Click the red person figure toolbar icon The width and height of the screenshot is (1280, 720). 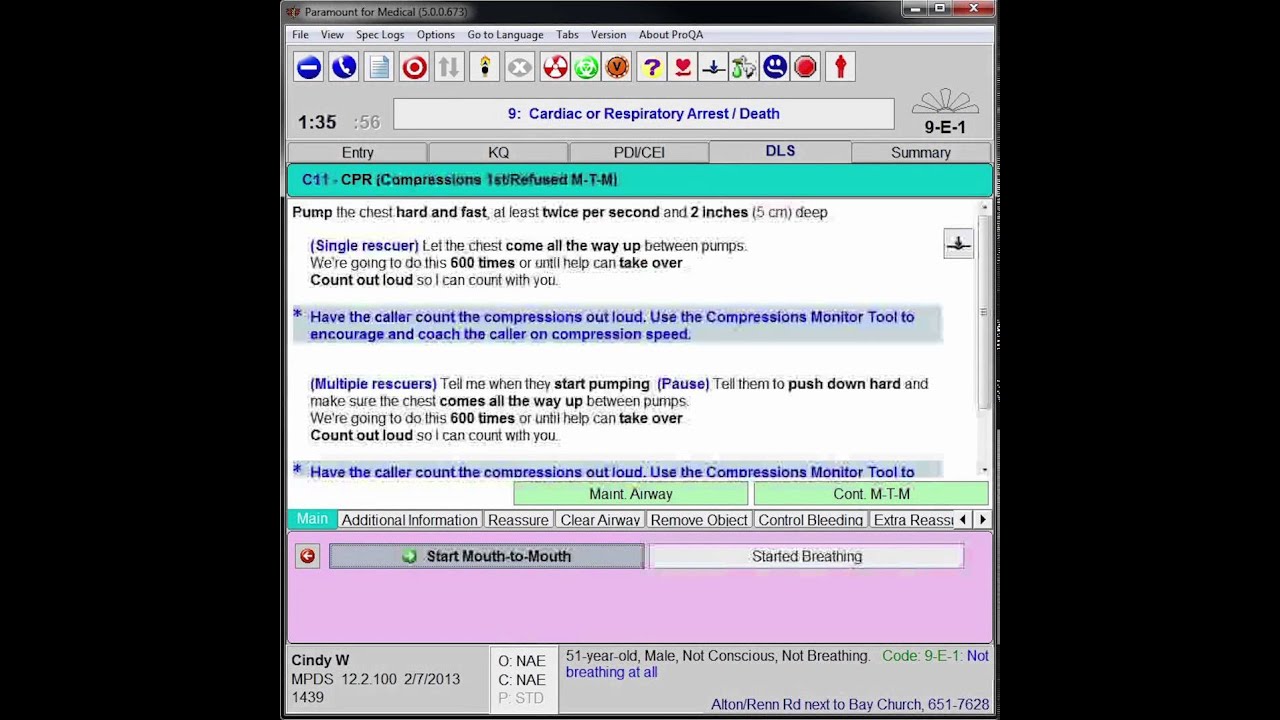click(840, 67)
